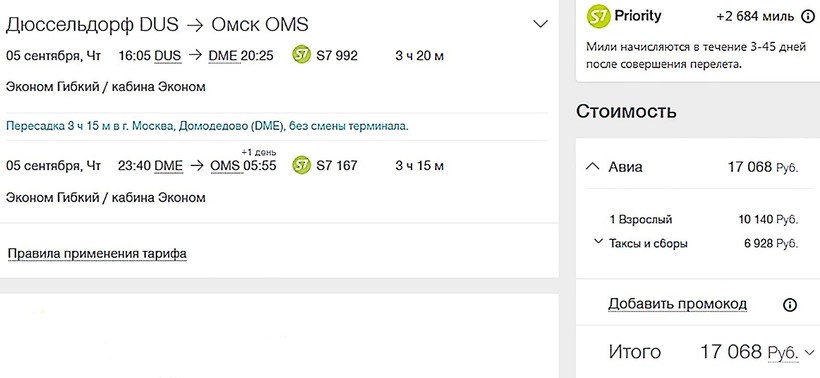Click OMS airport code at 05:55
The height and width of the screenshot is (378, 820).
[x=225, y=166]
